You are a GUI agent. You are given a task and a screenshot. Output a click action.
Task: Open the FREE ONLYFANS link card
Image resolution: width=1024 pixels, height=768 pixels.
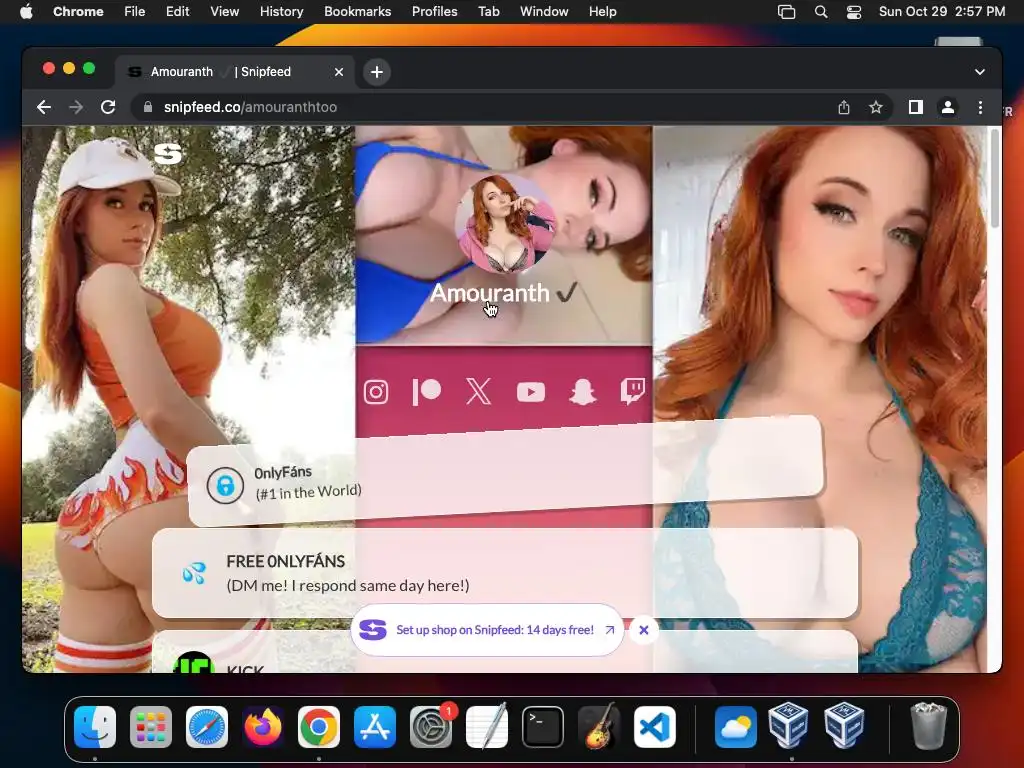click(505, 573)
